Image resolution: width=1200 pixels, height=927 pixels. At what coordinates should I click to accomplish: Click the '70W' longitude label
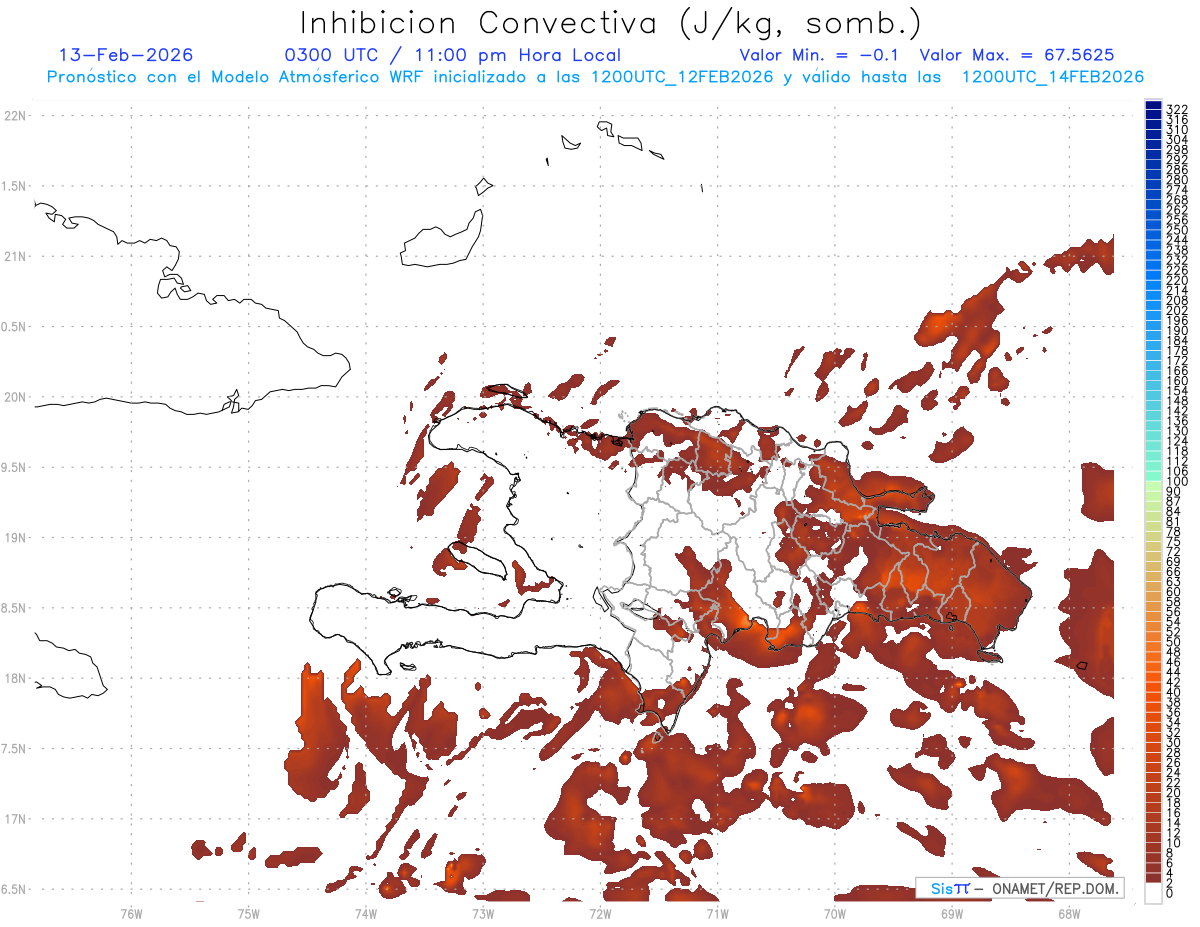(835, 913)
